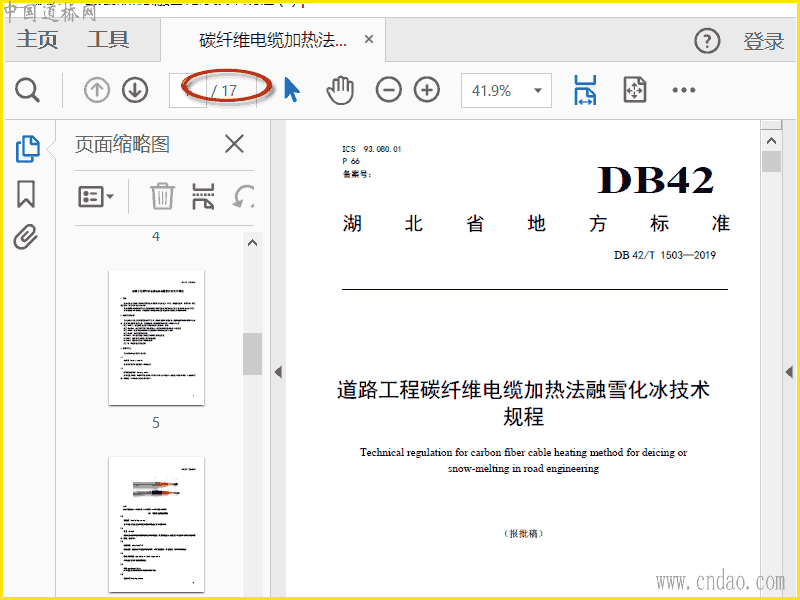Click the page number input field

click(x=188, y=90)
